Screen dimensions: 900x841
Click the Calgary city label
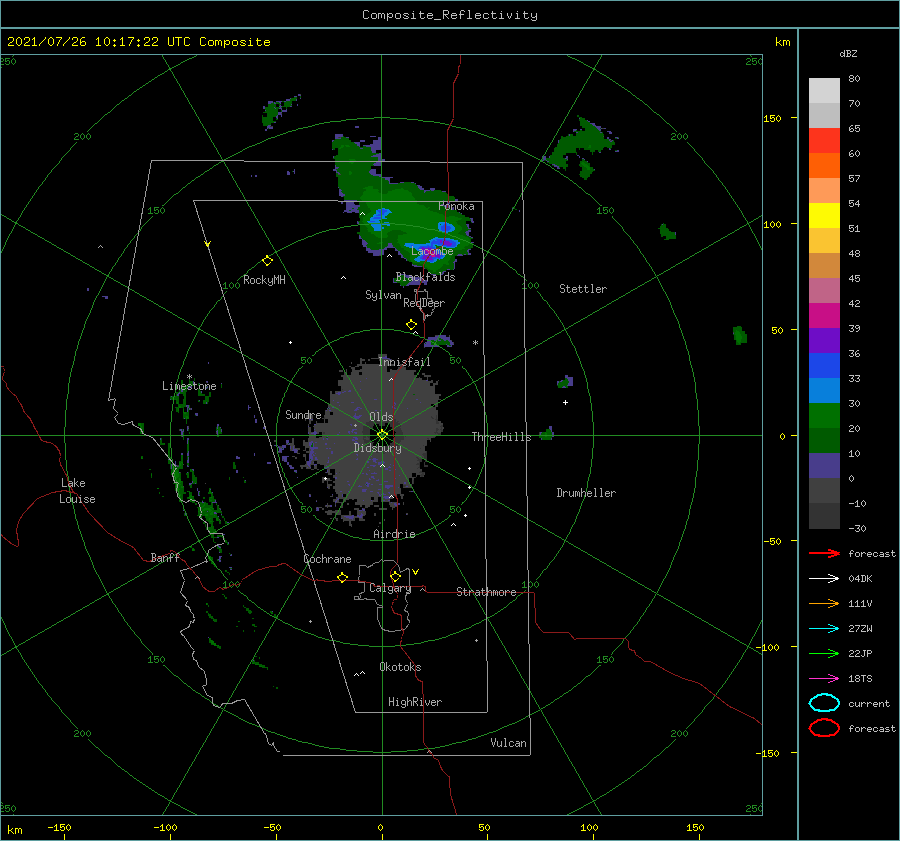[390, 588]
